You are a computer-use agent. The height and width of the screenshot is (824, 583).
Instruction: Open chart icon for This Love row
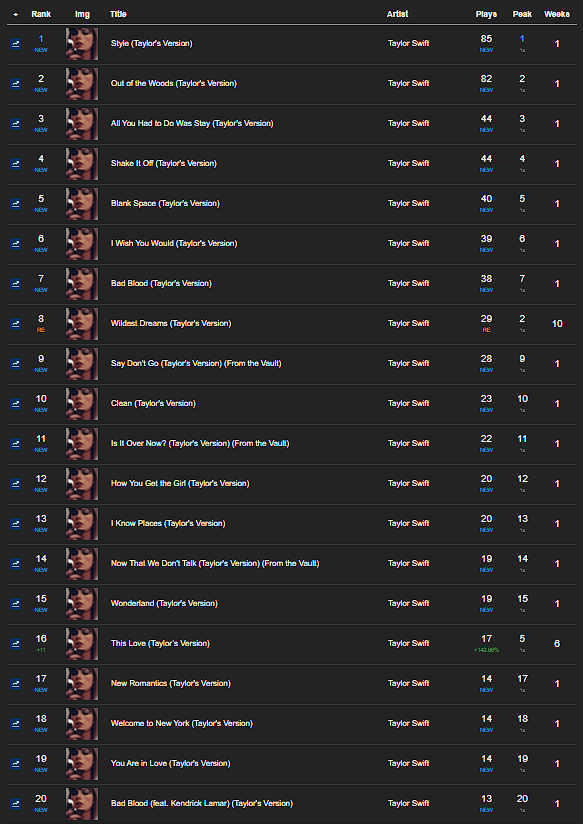[15, 644]
